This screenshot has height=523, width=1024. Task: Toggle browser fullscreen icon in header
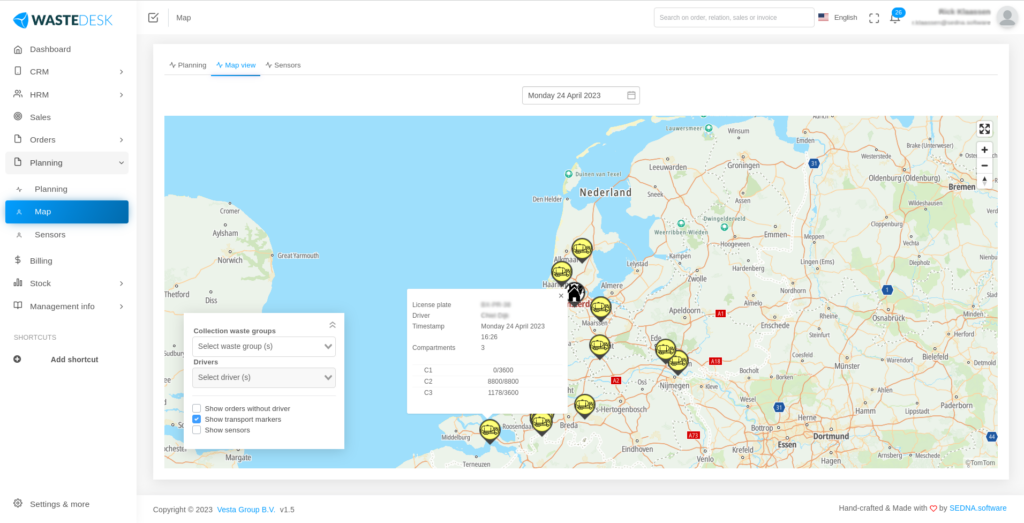click(x=874, y=18)
